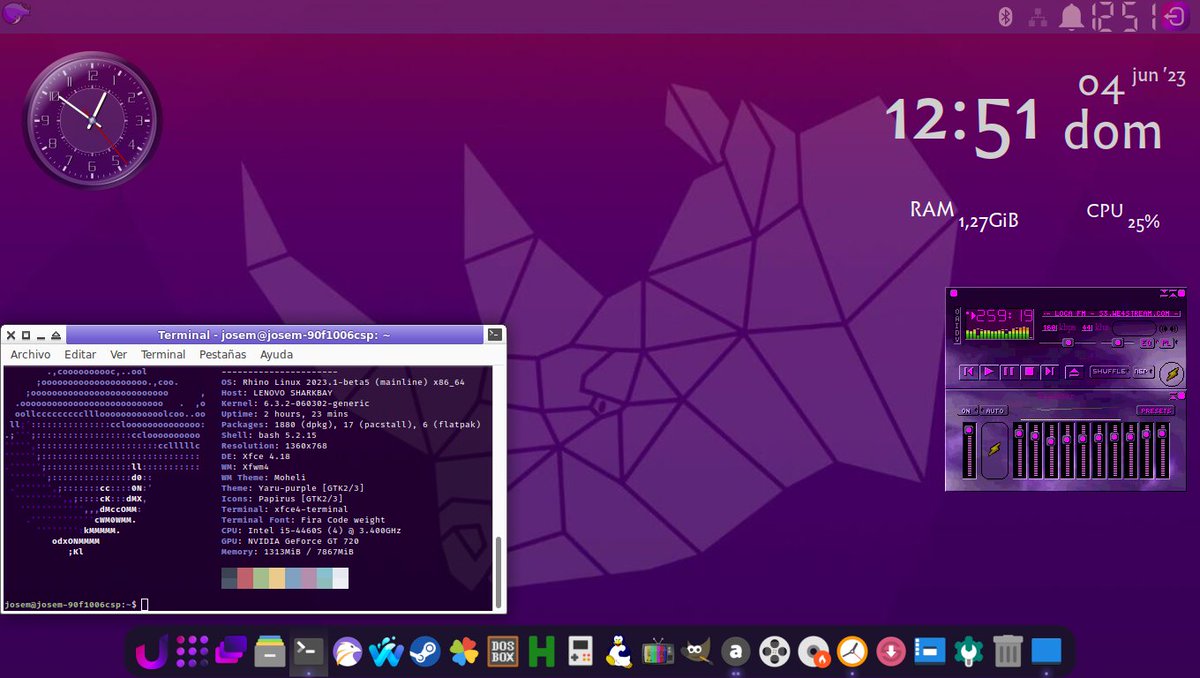Open the Bluetooth tray icon
Image resolution: width=1200 pixels, height=678 pixels.
[1006, 16]
